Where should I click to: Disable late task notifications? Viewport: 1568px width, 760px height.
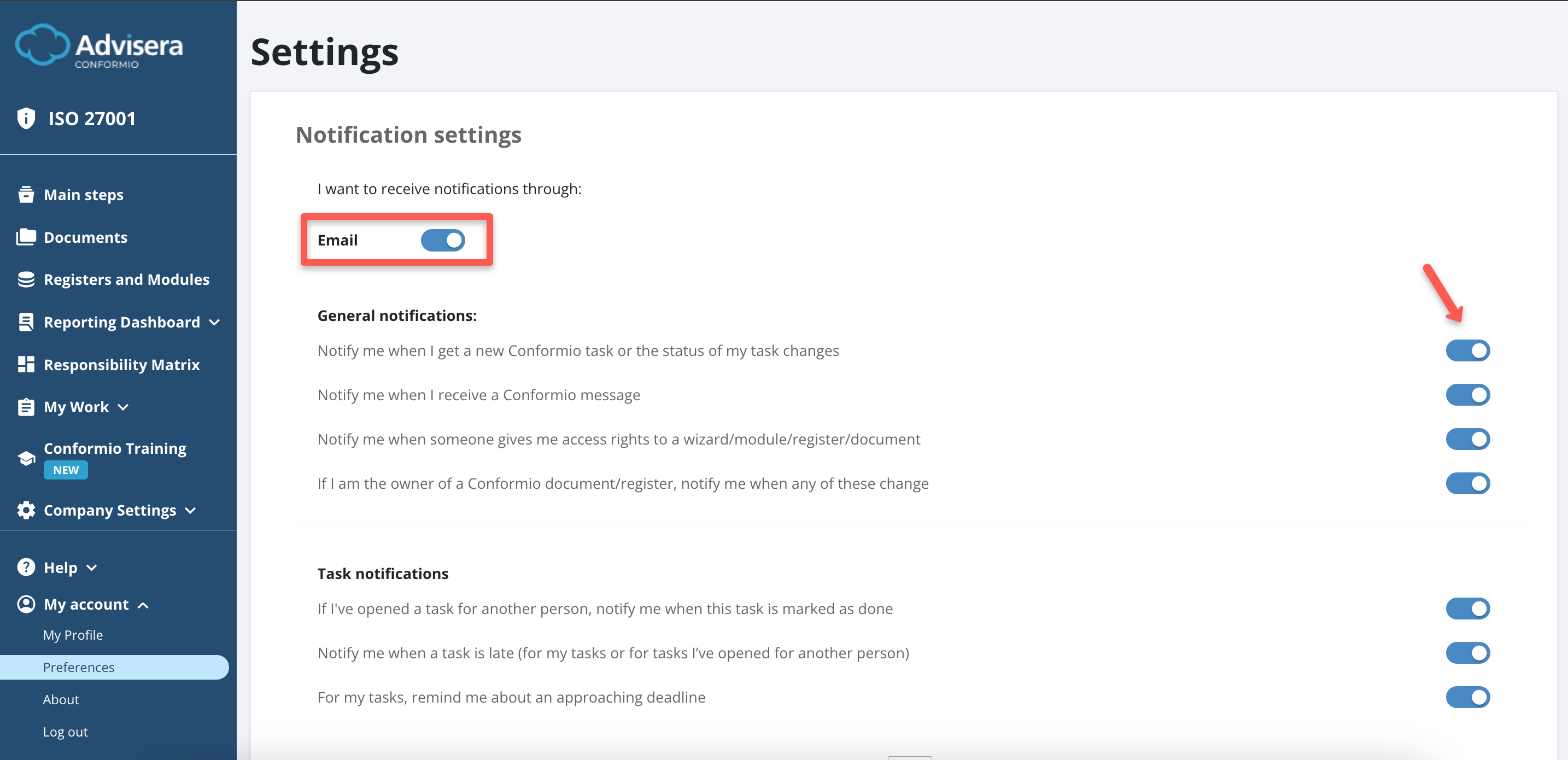tap(1467, 652)
